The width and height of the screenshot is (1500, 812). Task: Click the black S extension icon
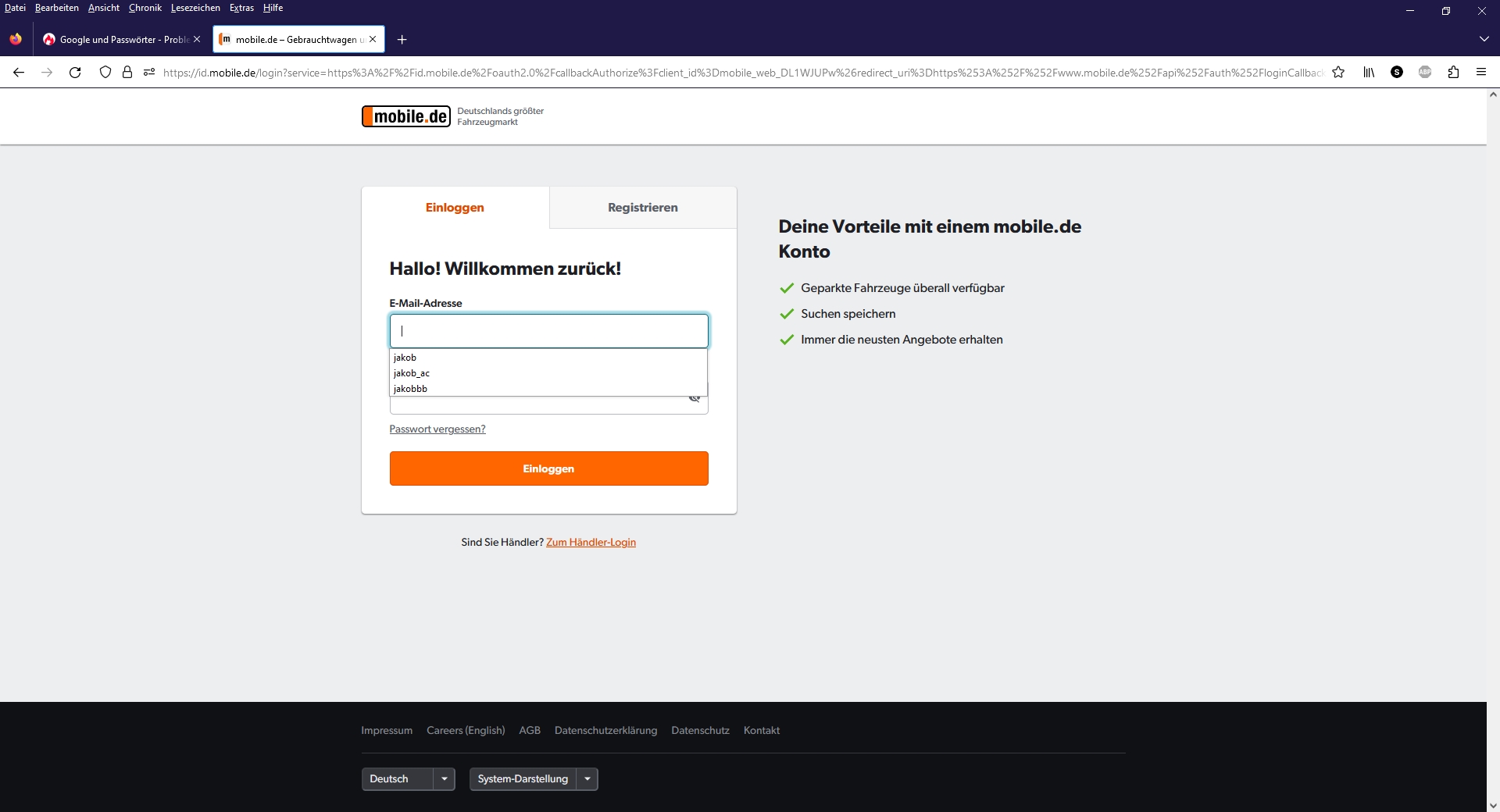coord(1397,73)
